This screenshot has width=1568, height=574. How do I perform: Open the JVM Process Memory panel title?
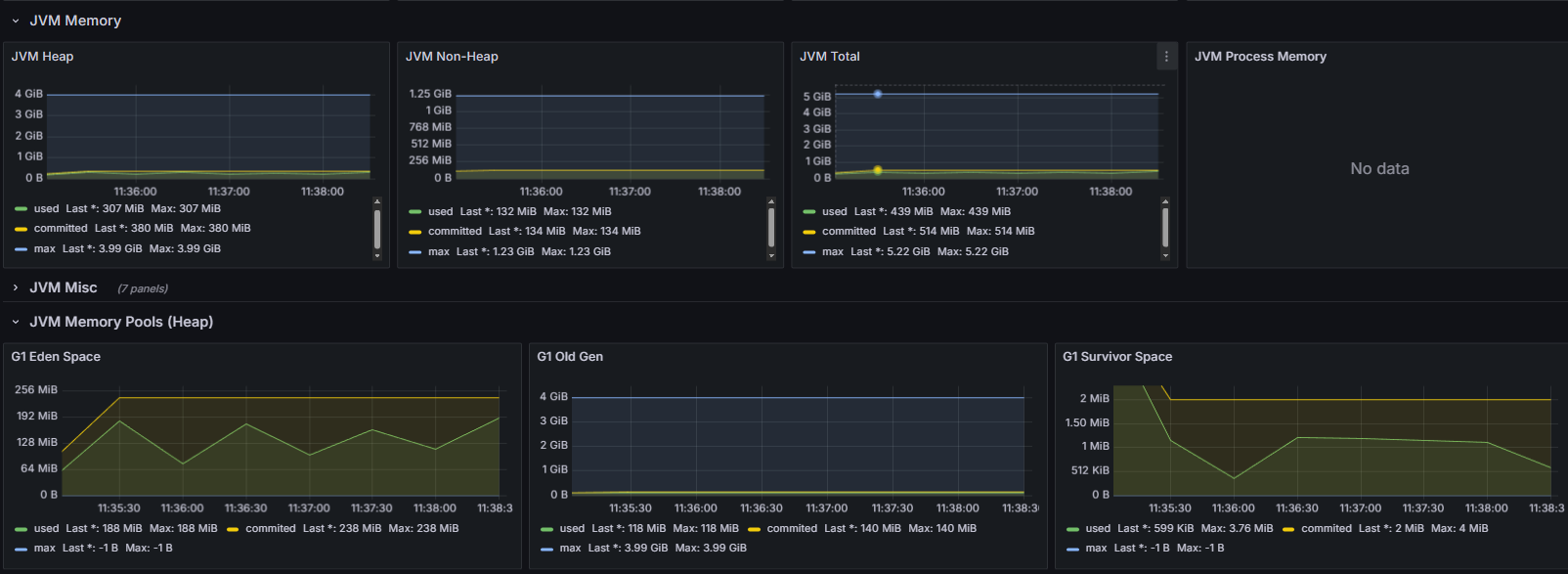tap(1260, 57)
